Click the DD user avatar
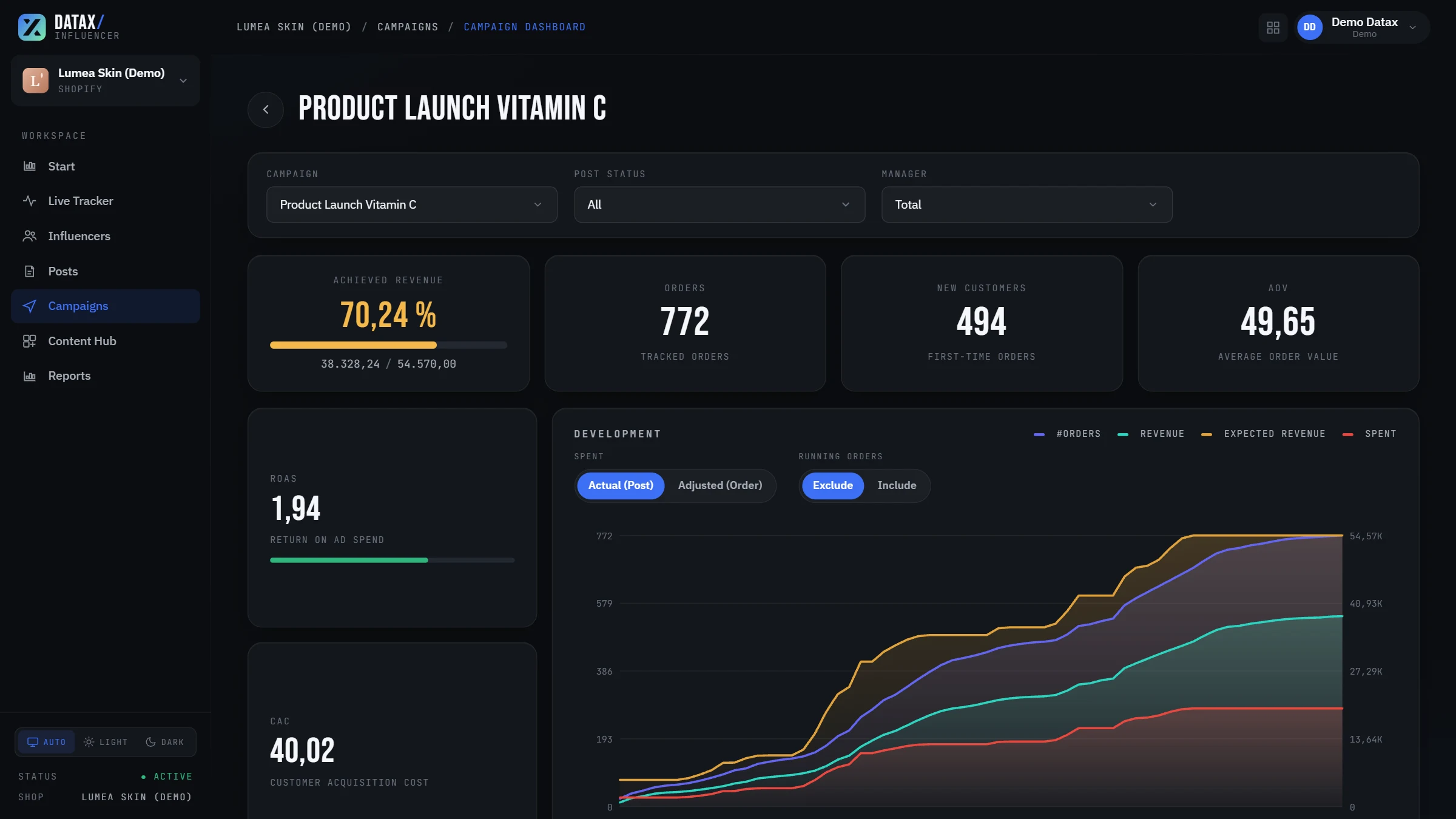The image size is (1456, 819). (x=1310, y=27)
